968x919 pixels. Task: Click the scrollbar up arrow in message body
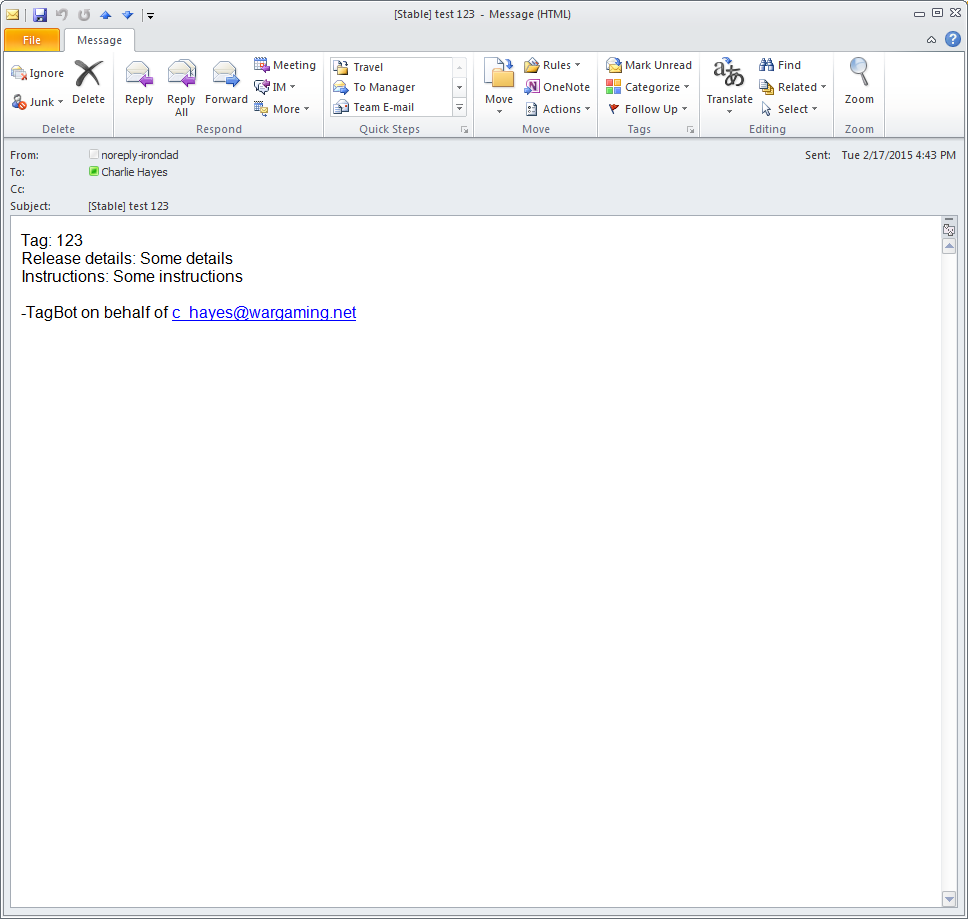(949, 246)
